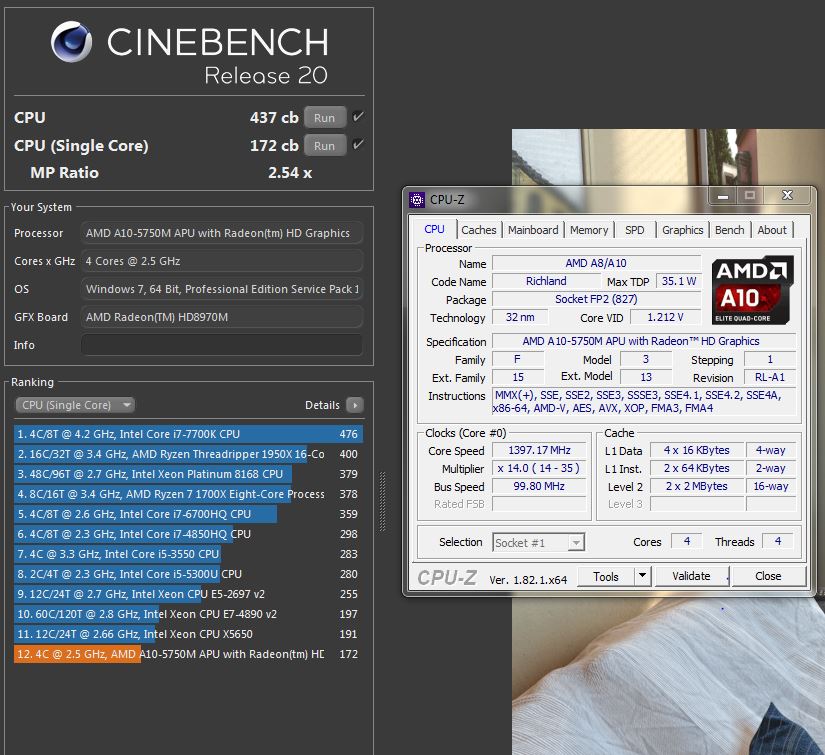This screenshot has width=825, height=755.
Task: Click the Processor field in Your System
Action: (222, 233)
